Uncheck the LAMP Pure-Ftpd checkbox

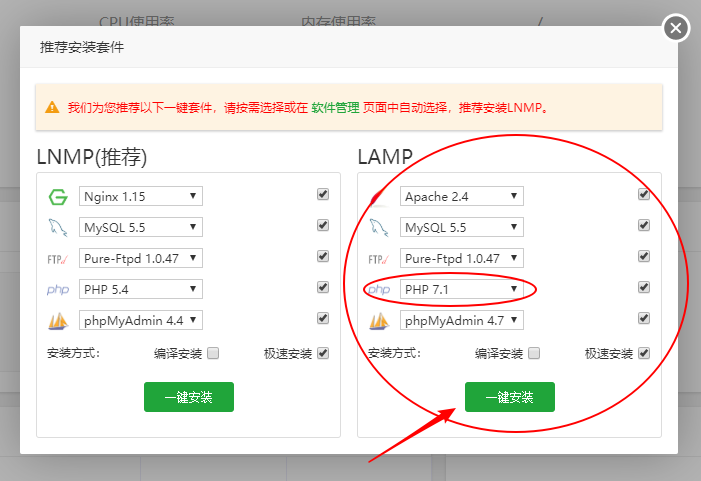click(644, 256)
